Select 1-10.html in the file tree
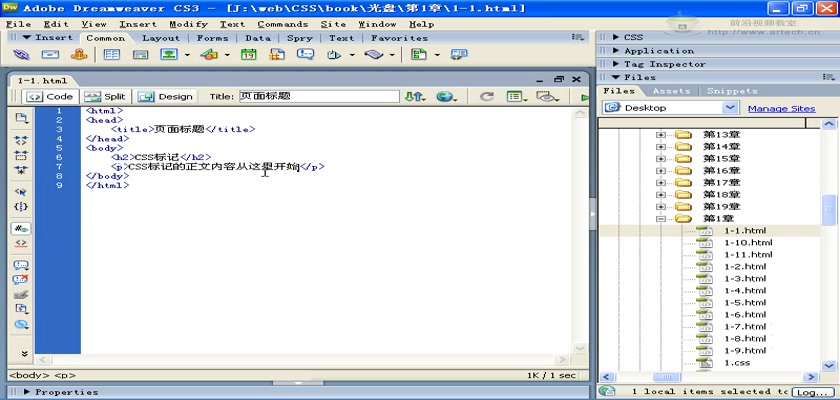 pos(748,243)
